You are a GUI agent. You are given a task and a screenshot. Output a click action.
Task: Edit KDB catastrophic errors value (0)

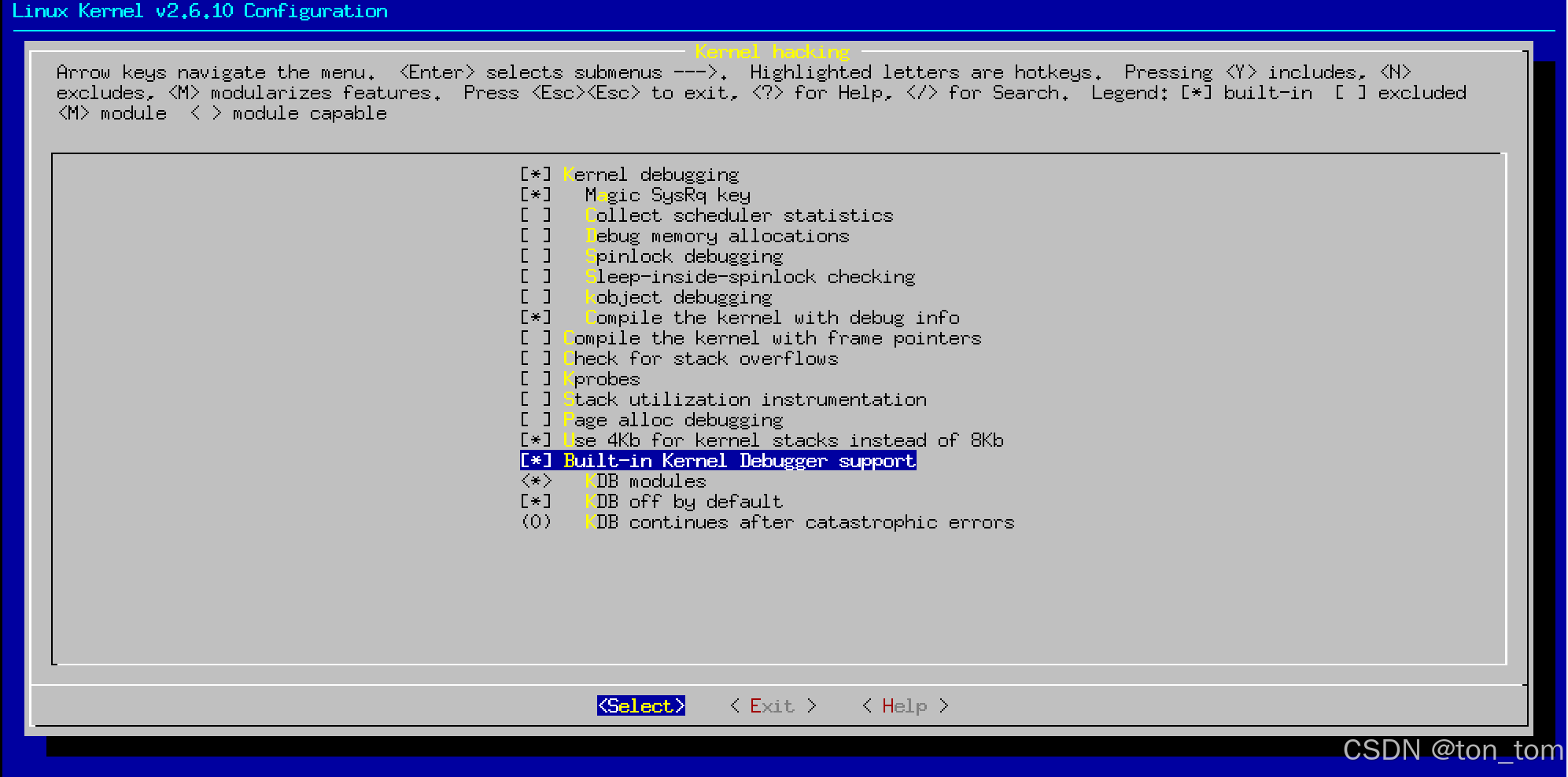click(x=536, y=521)
